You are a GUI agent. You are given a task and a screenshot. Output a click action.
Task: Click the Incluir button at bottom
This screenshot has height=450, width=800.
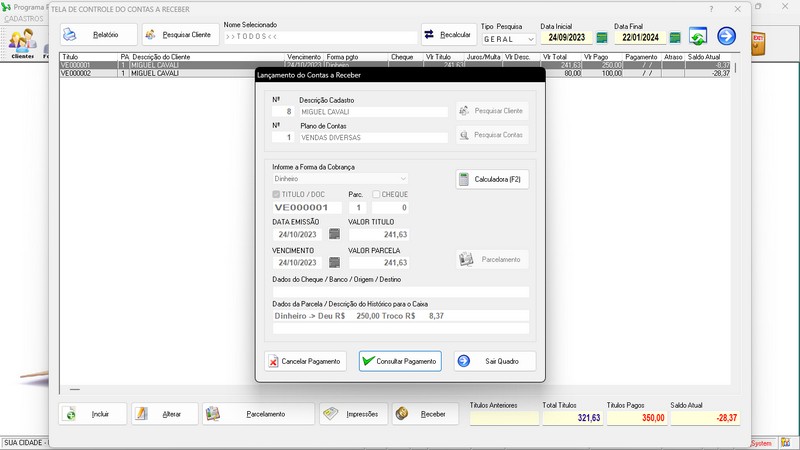(x=92, y=414)
